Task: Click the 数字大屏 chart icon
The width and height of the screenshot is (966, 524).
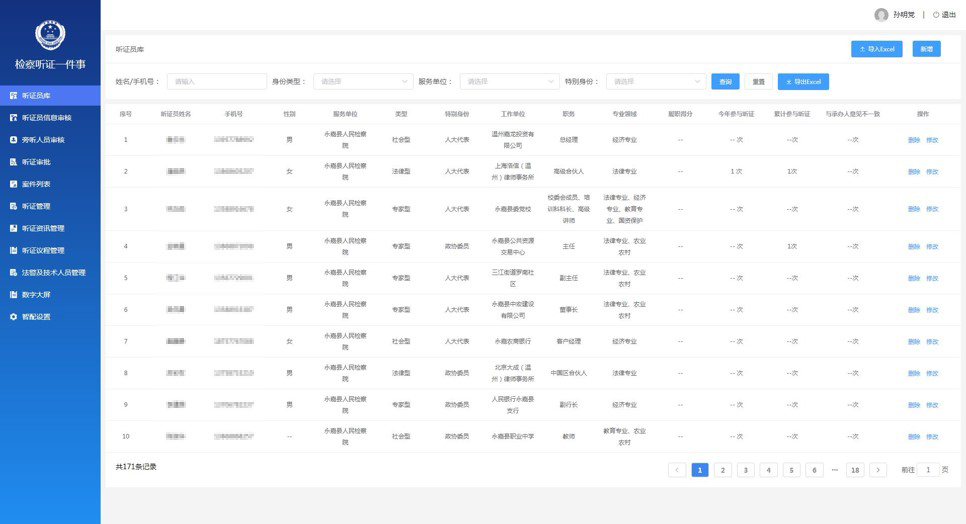Action: (x=13, y=295)
